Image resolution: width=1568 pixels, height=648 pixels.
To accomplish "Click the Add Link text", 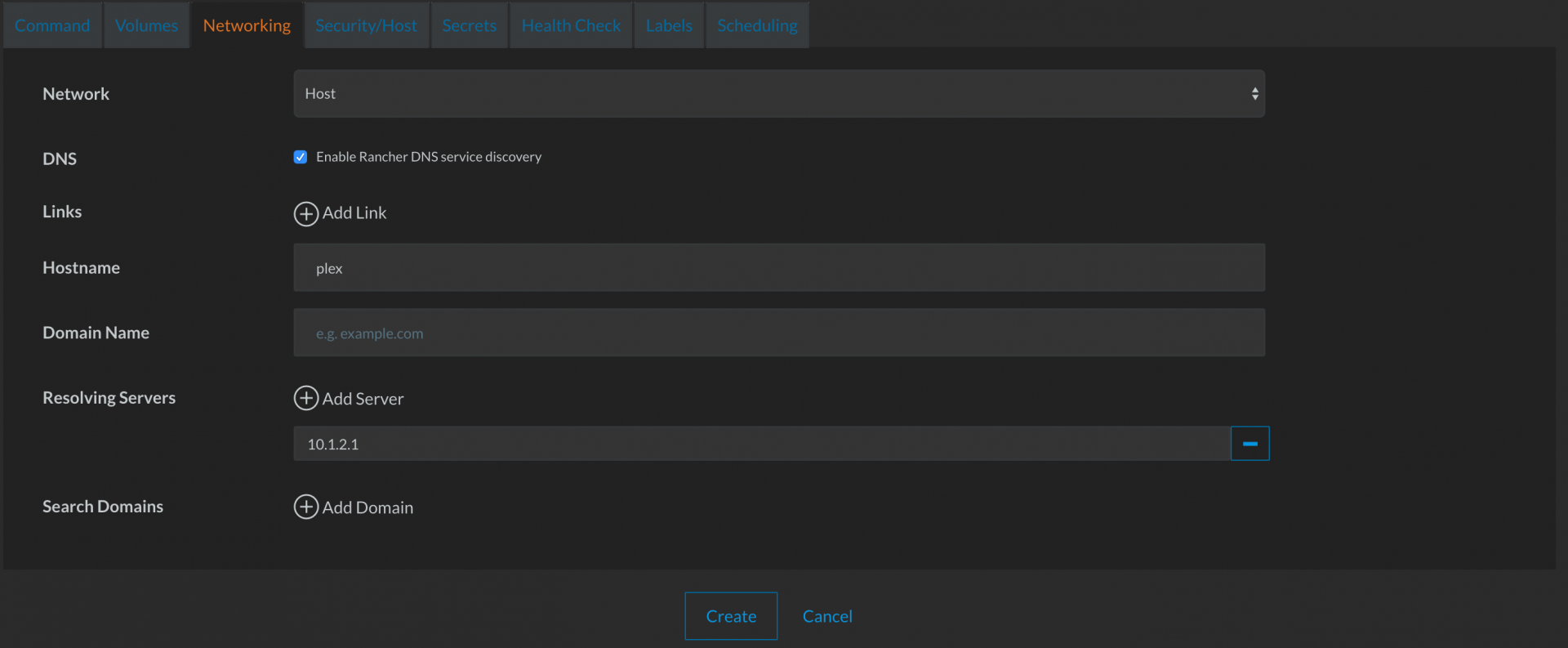I will [x=354, y=212].
